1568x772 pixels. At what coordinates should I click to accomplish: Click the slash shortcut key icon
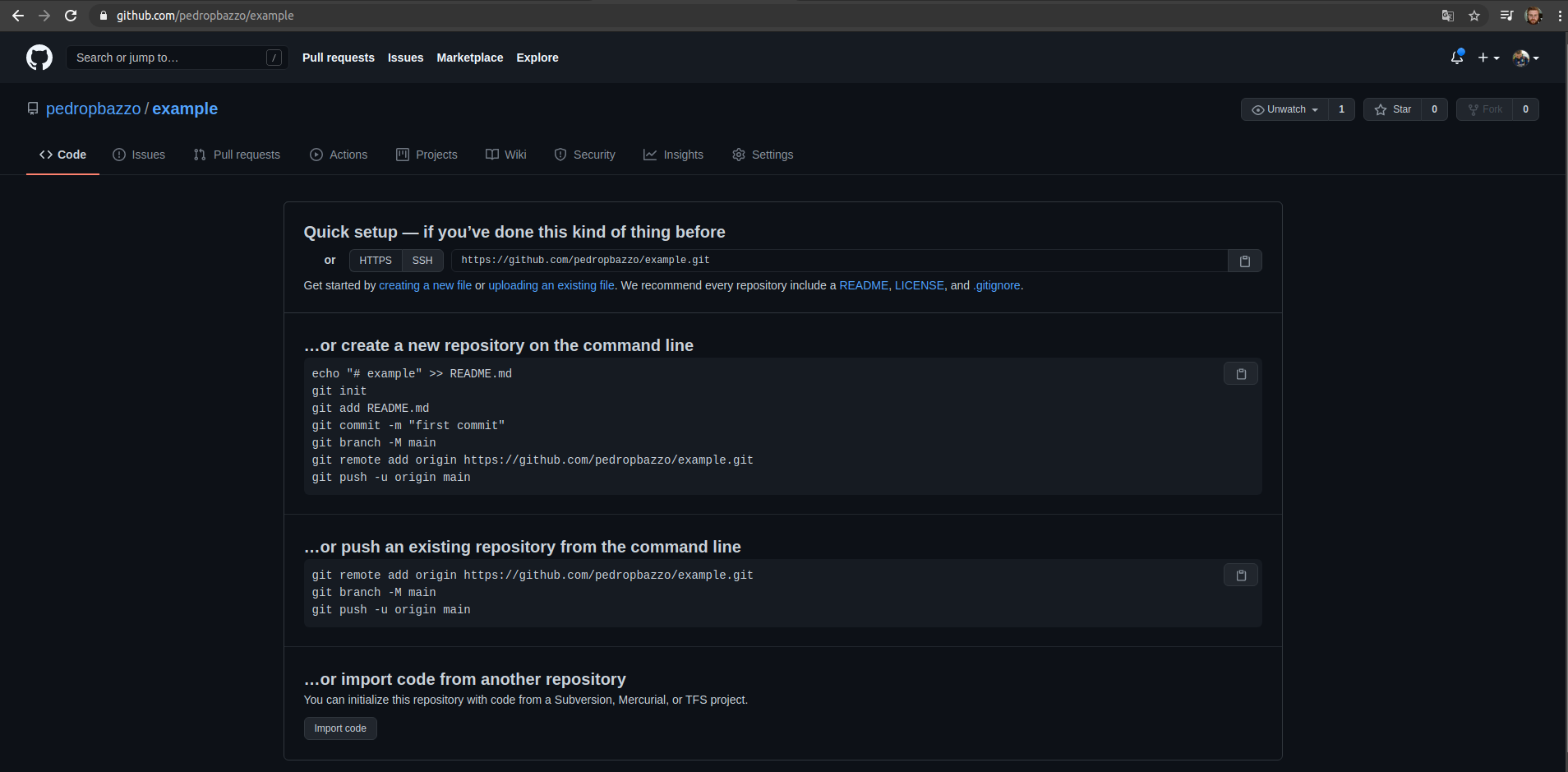tap(274, 58)
